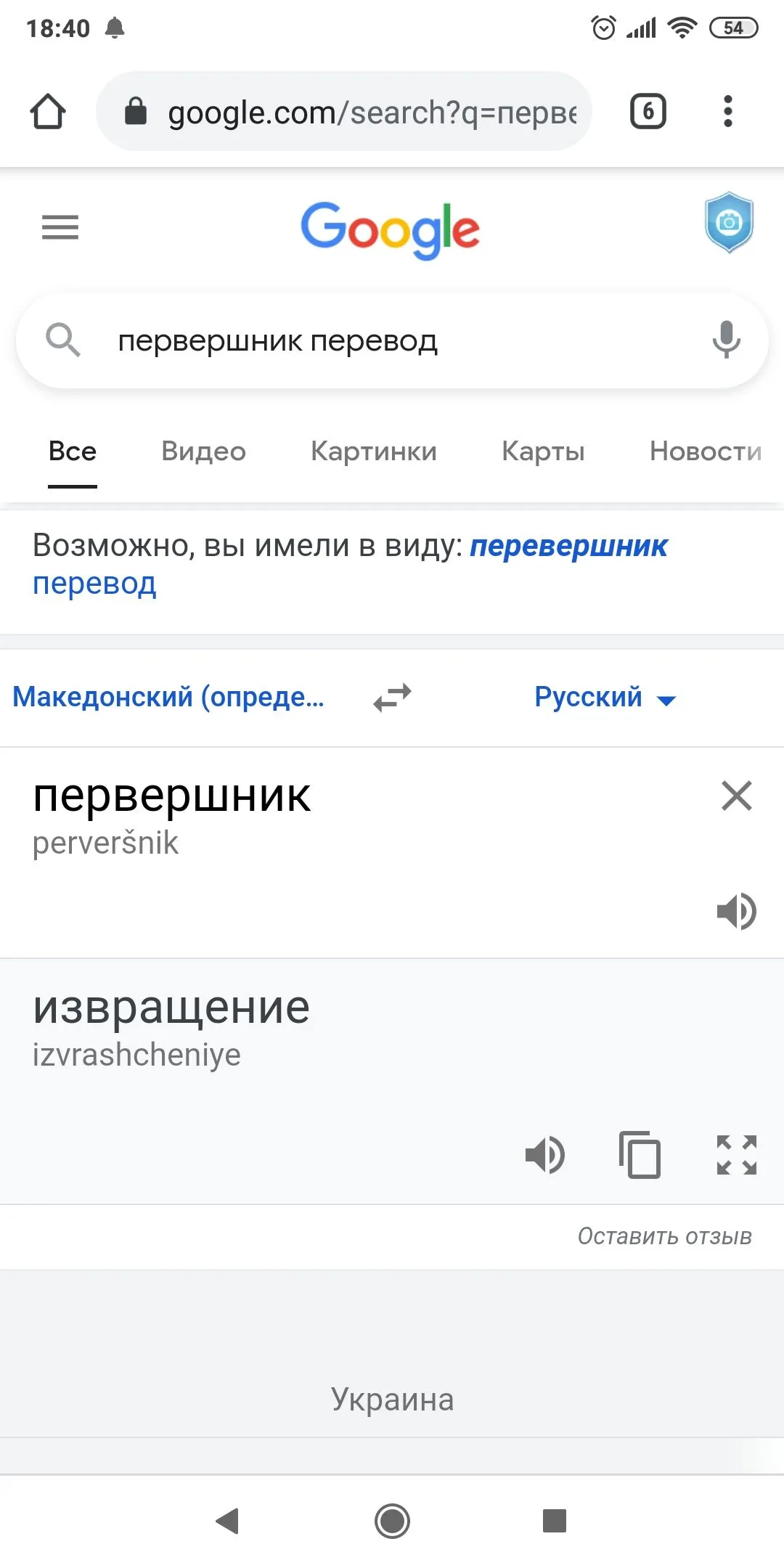Copy the translated text
784x1568 pixels.
point(640,1154)
